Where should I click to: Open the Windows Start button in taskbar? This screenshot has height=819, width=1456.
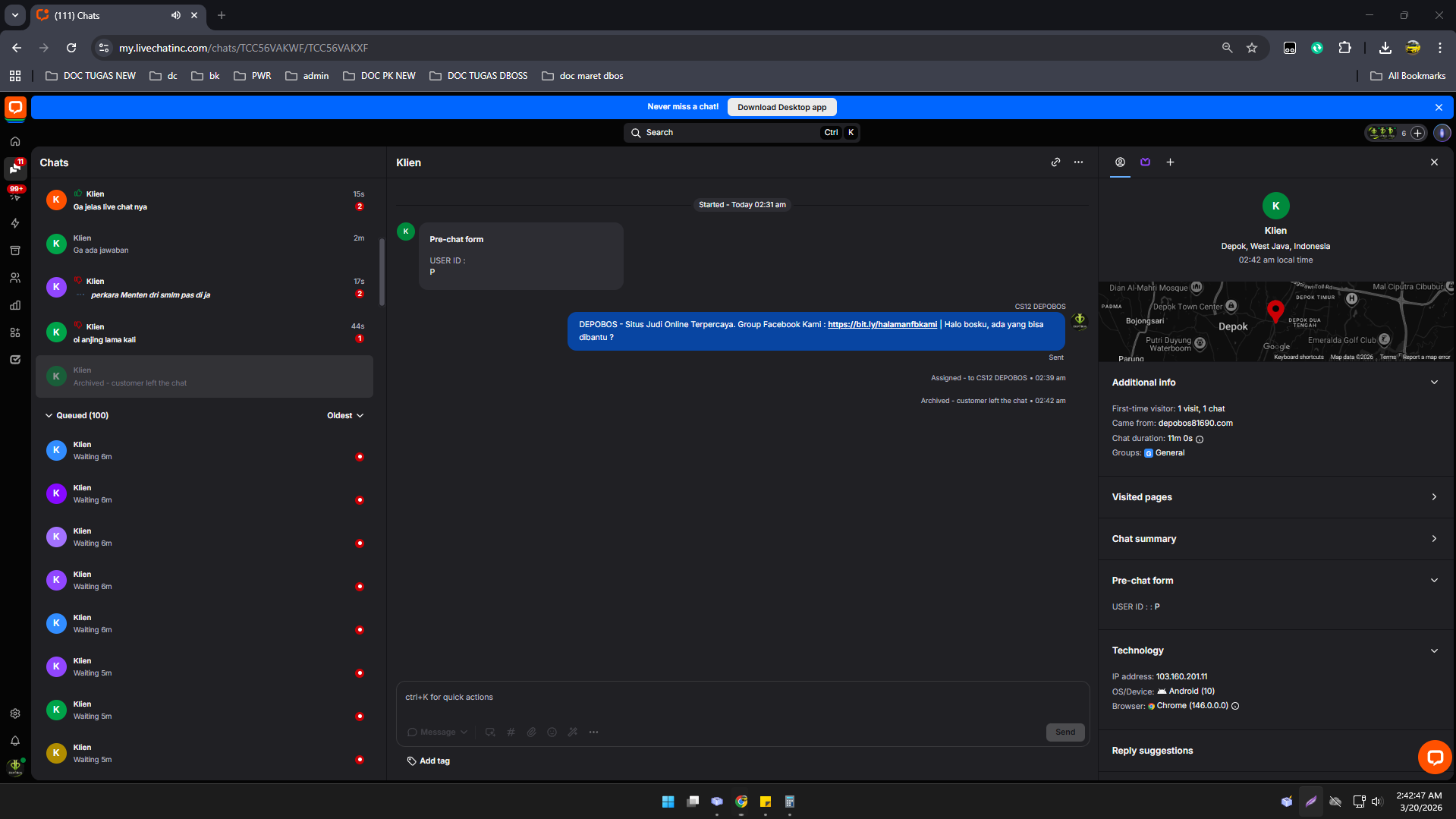pyautogui.click(x=668, y=802)
